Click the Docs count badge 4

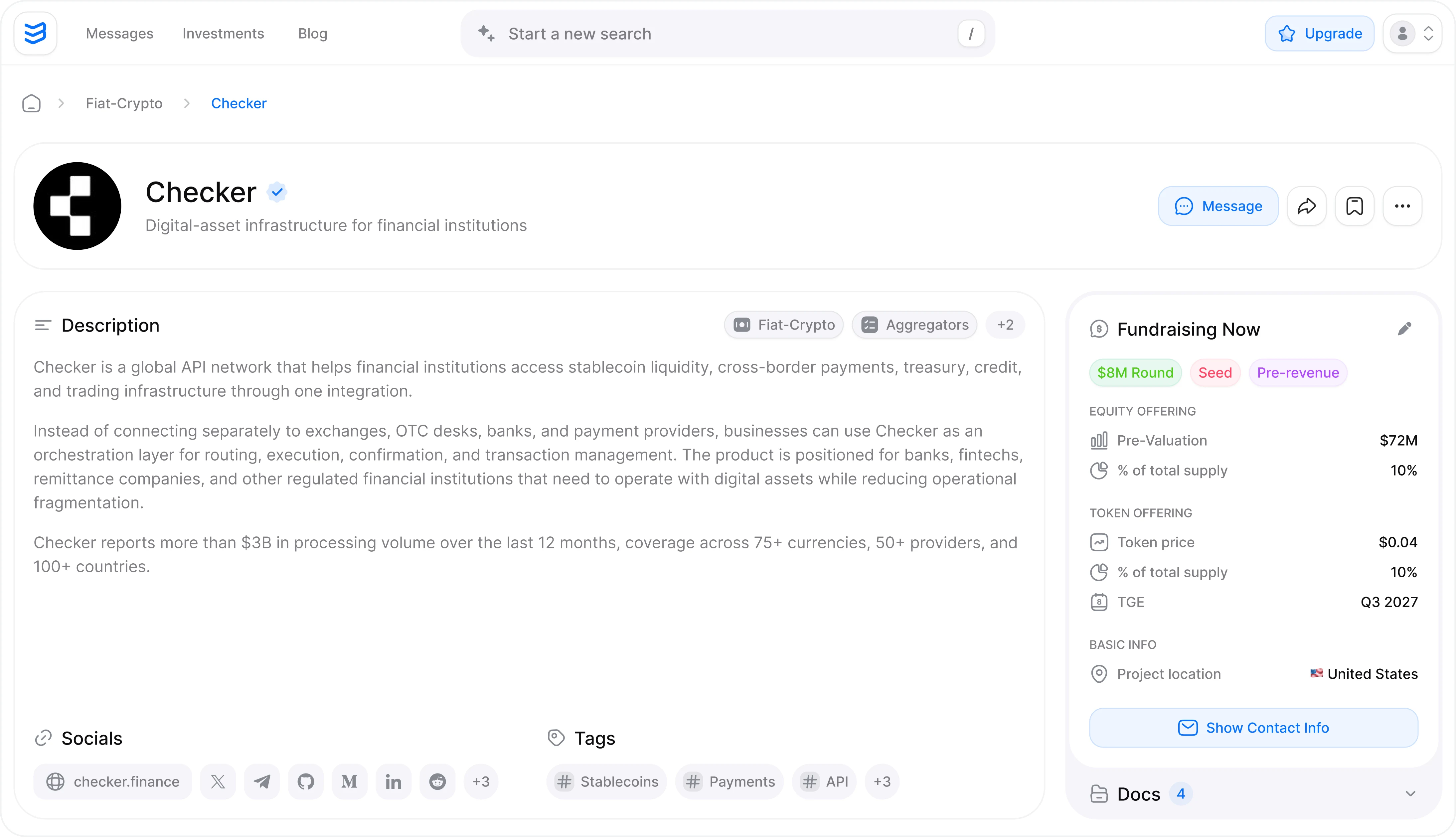(x=1181, y=794)
